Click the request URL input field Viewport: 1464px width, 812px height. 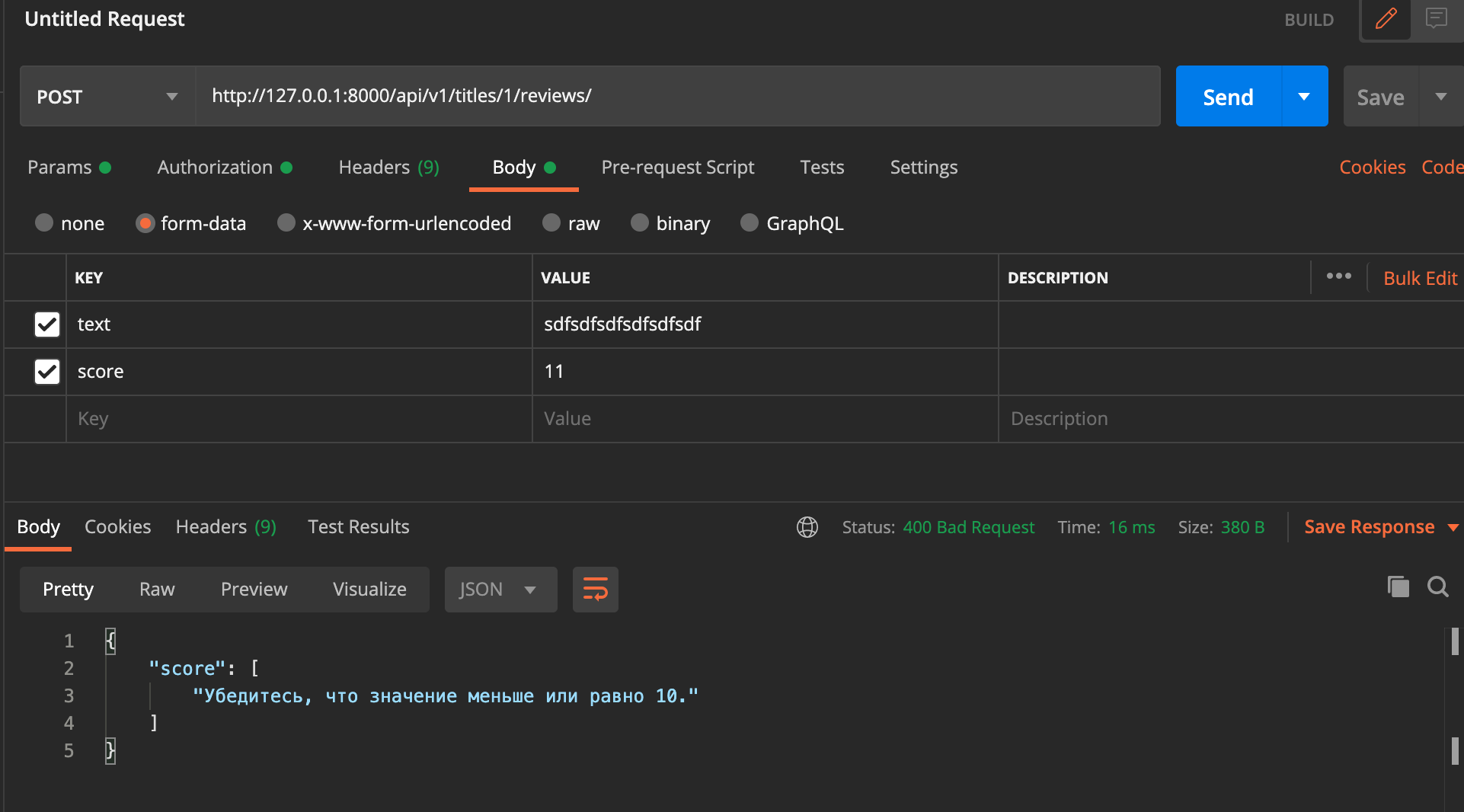tap(678, 96)
